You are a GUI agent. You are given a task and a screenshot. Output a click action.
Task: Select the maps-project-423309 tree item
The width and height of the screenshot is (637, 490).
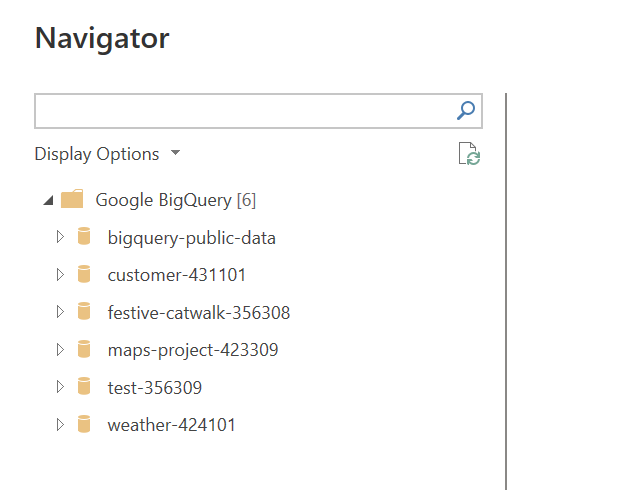coord(193,350)
